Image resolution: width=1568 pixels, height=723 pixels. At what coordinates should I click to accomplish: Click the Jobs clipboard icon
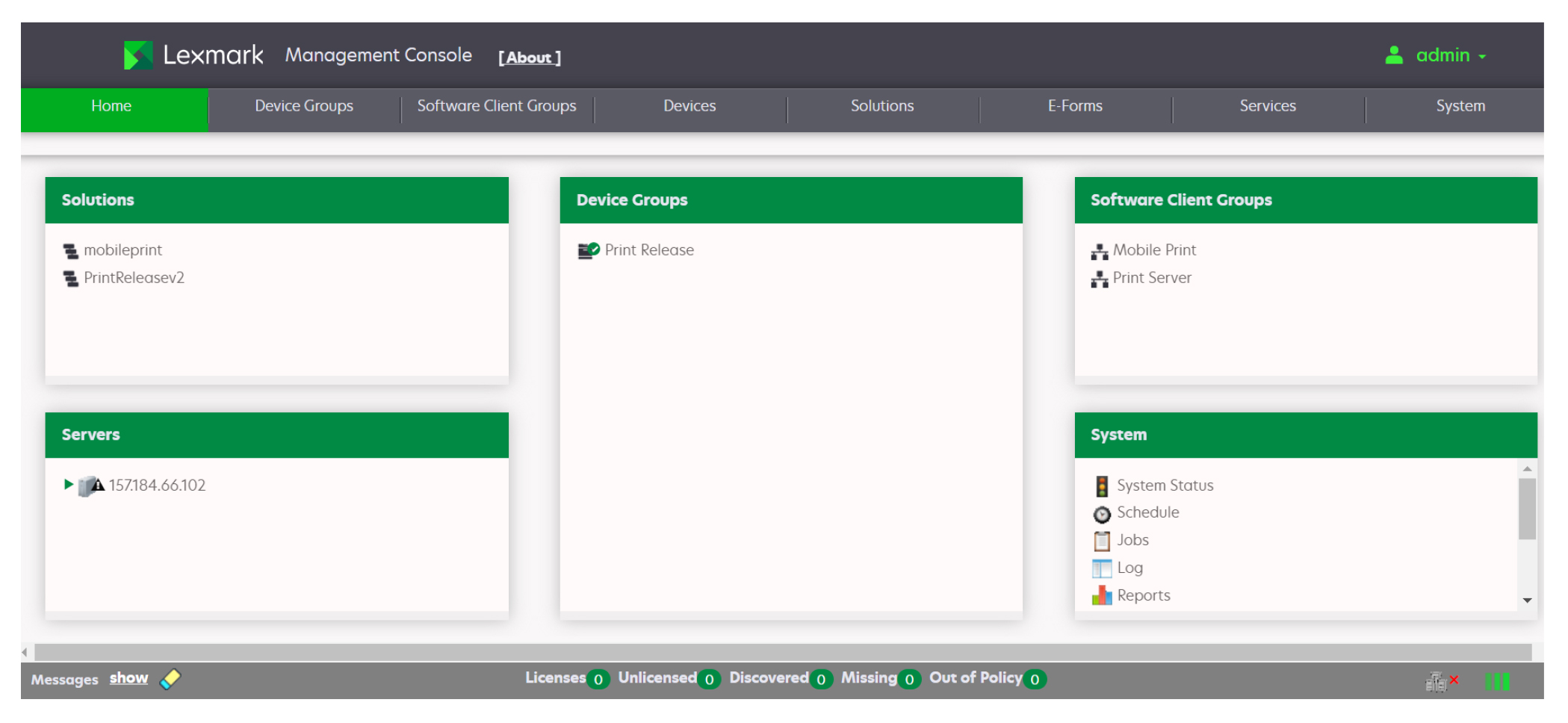[x=1101, y=541]
